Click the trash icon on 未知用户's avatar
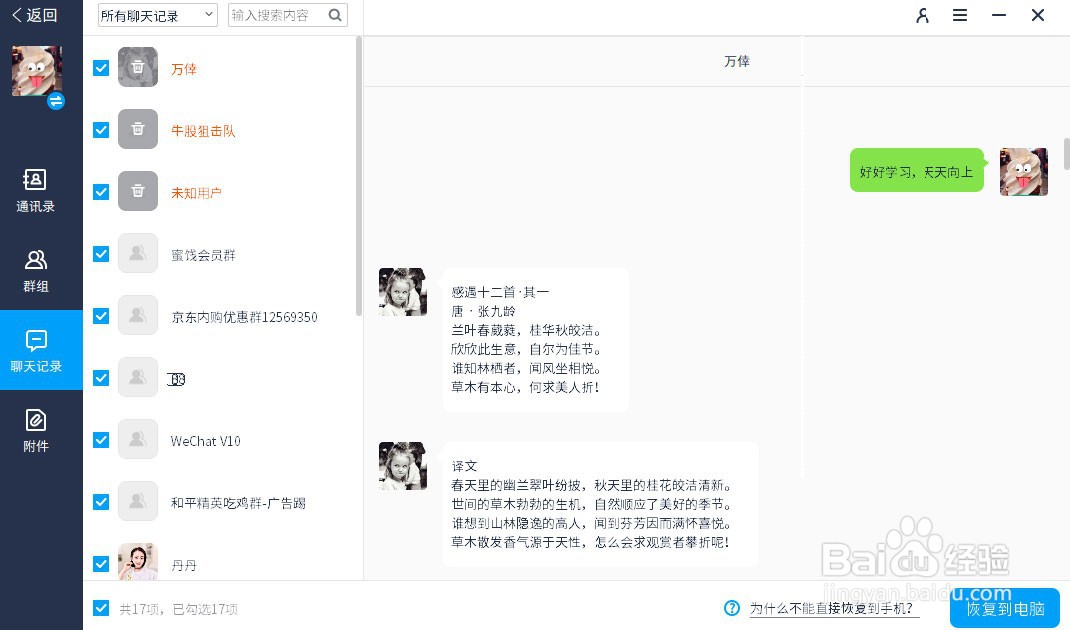This screenshot has height=630, width=1070. (137, 191)
